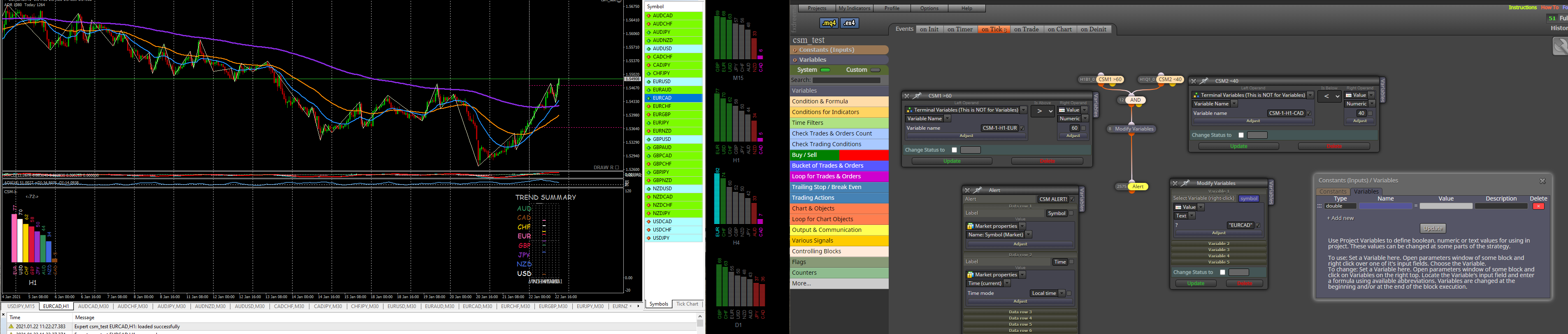Toggle checkbox next to CSM-1-H1-CAD
The width and height of the screenshot is (1568, 334).
tap(1309, 113)
